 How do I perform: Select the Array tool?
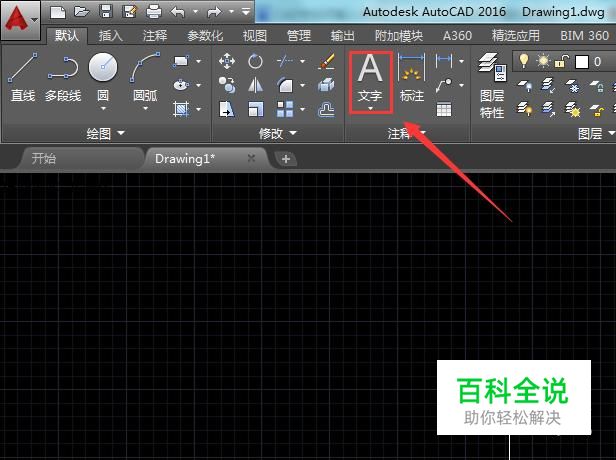pos(285,109)
